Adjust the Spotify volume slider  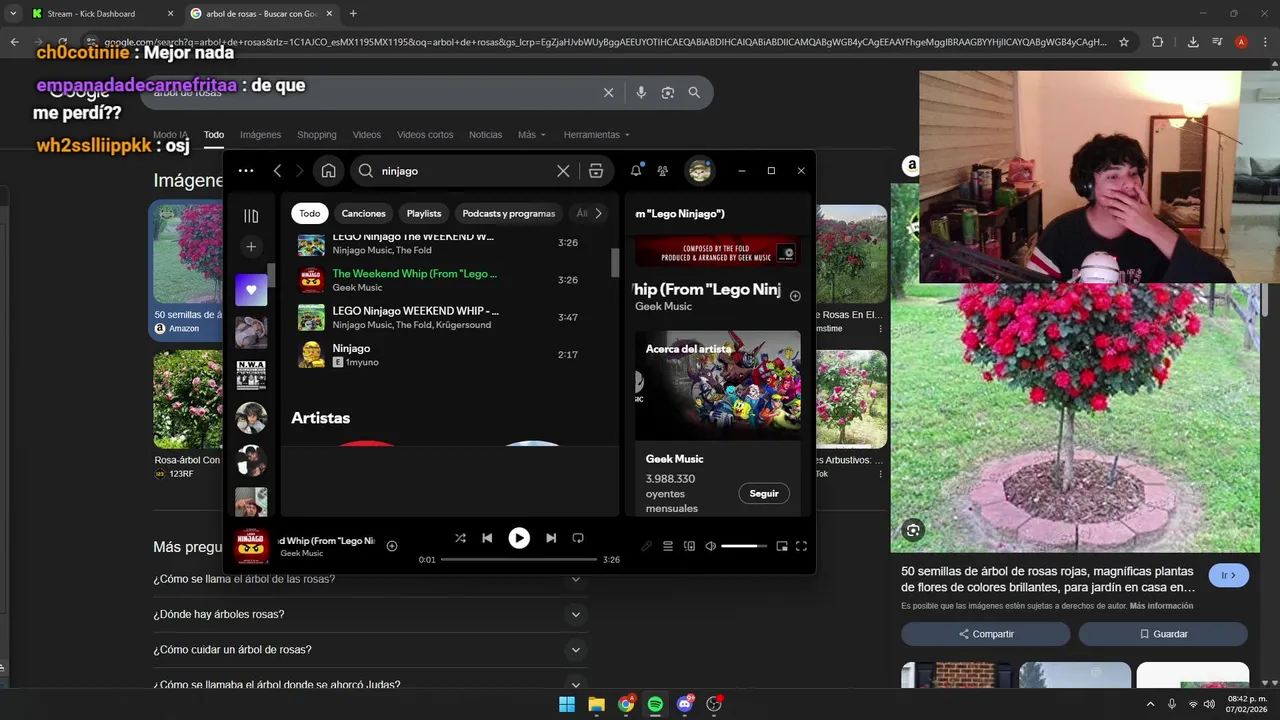(x=744, y=546)
